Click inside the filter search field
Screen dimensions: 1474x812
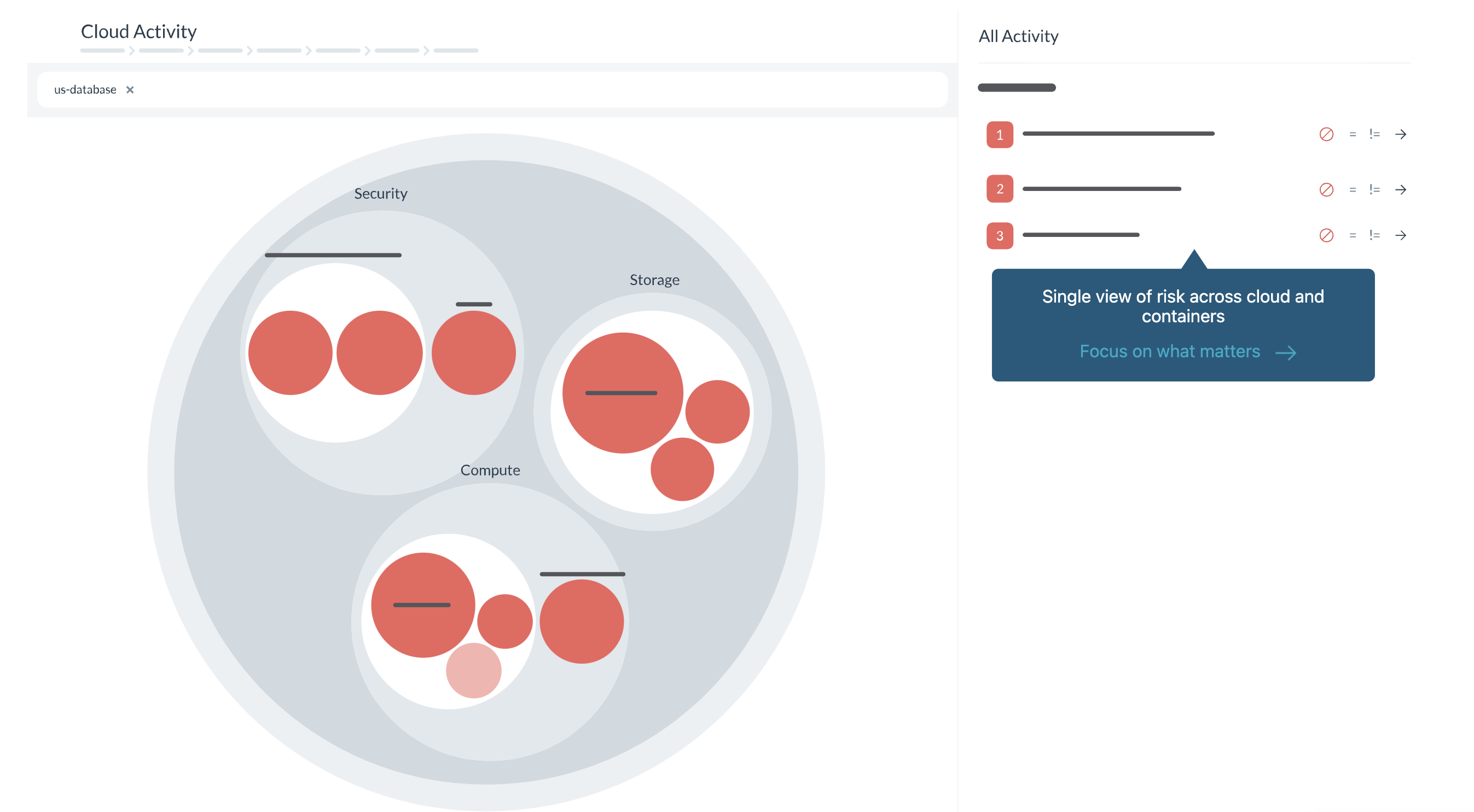tap(492, 90)
